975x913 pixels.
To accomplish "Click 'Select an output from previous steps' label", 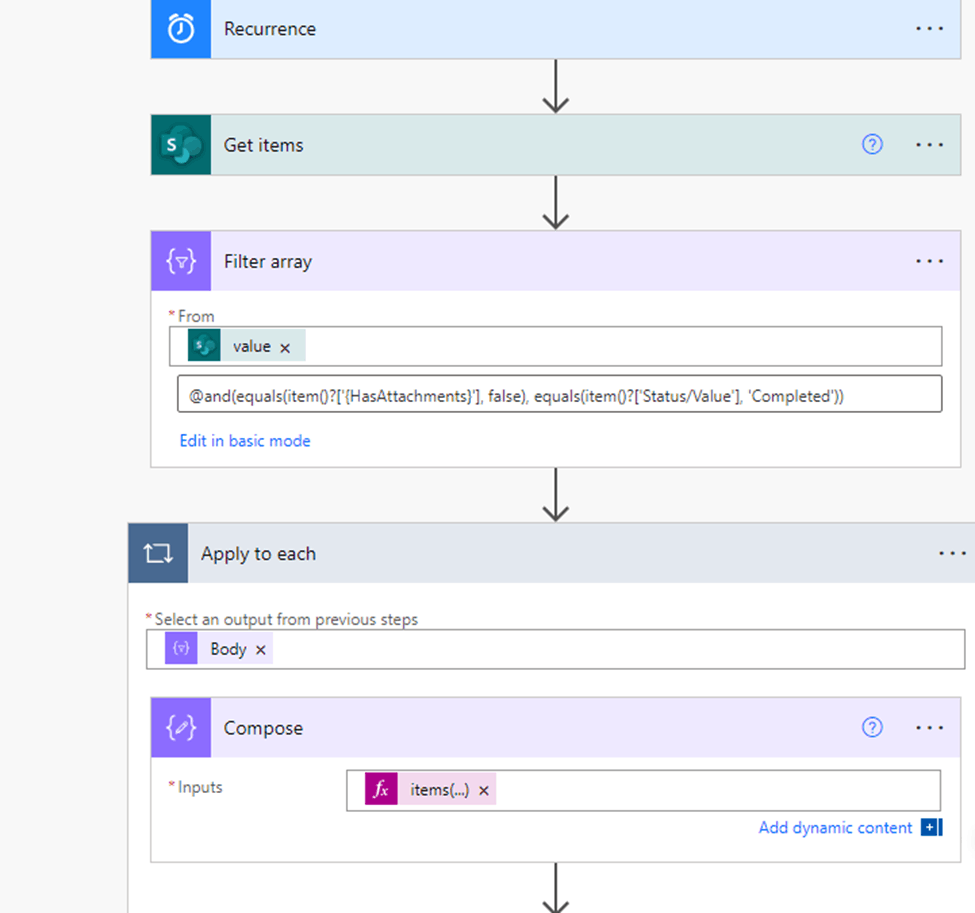I will coord(286,619).
